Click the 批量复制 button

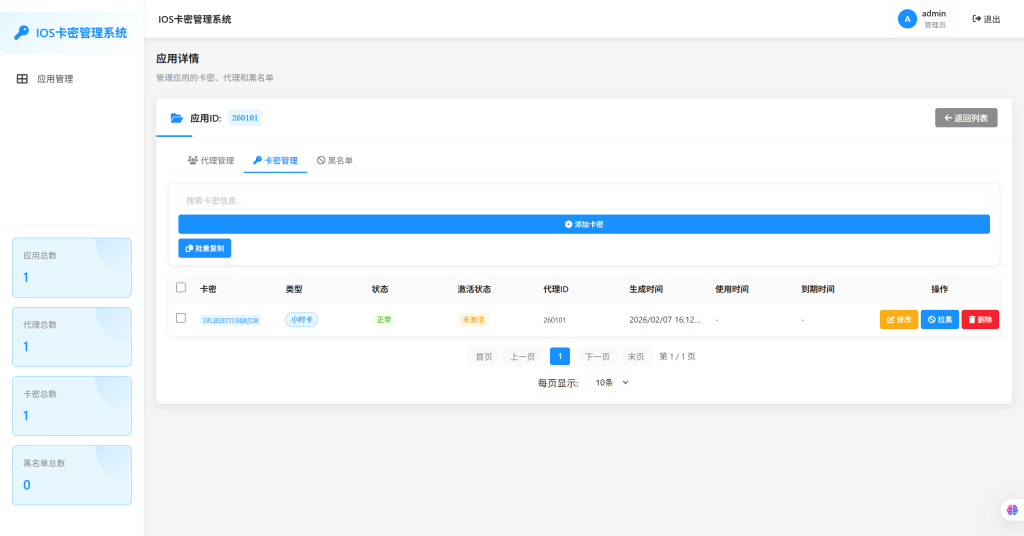[x=205, y=248]
